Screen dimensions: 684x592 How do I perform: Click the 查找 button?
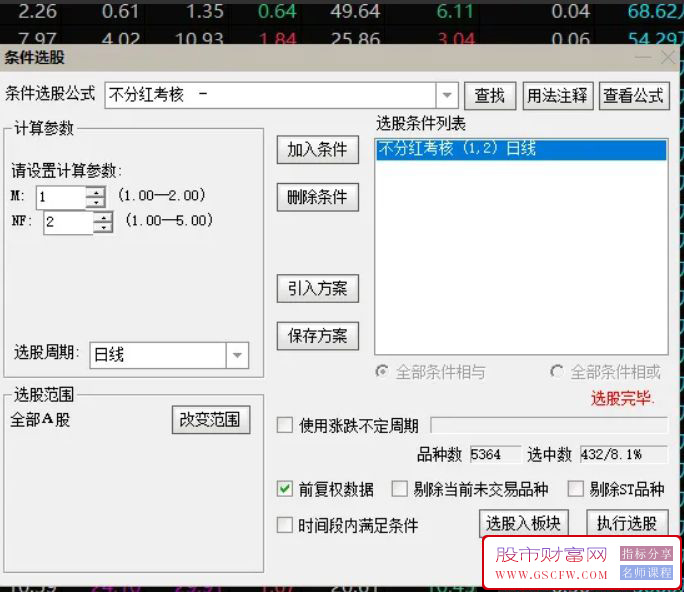coord(490,96)
